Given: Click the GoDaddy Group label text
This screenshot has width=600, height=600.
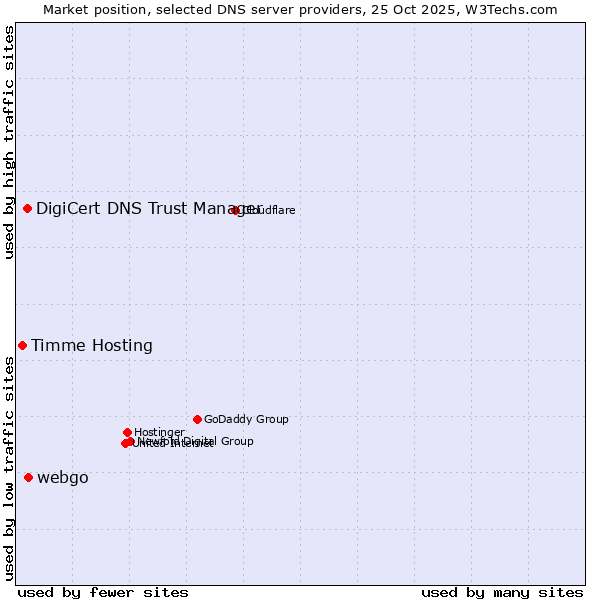Looking at the screenshot, I should (246, 420).
